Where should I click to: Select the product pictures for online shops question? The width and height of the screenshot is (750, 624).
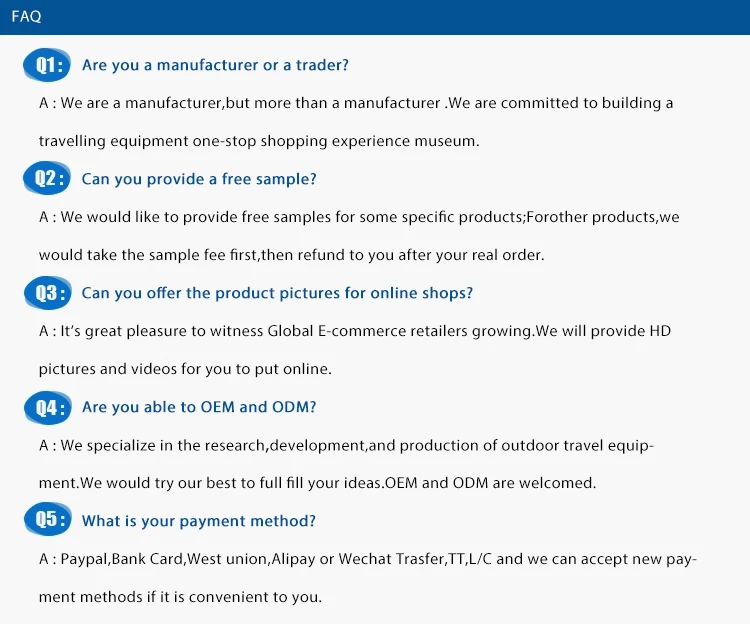(277, 293)
